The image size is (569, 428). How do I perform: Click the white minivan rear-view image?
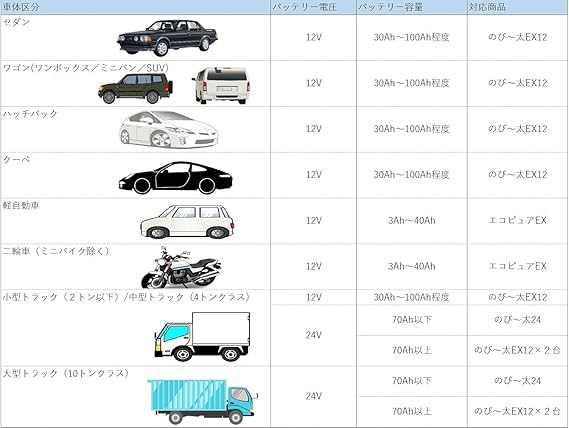click(x=221, y=86)
